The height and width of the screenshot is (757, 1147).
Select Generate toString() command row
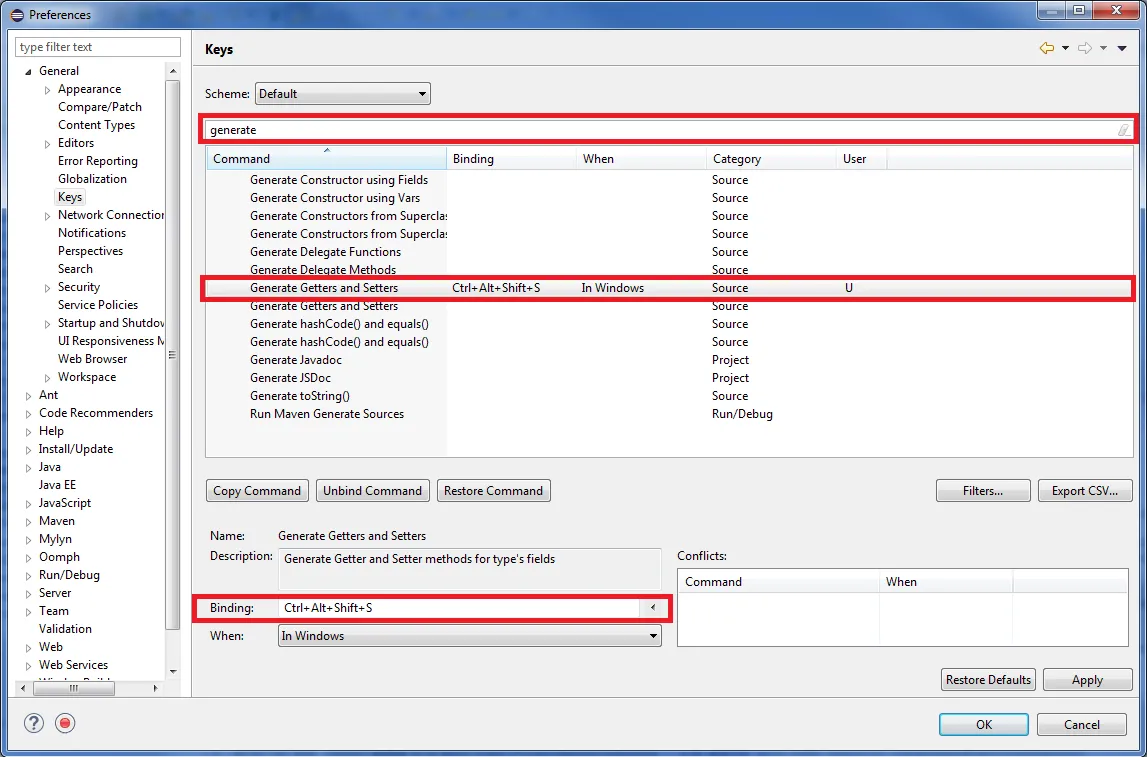(x=669, y=396)
